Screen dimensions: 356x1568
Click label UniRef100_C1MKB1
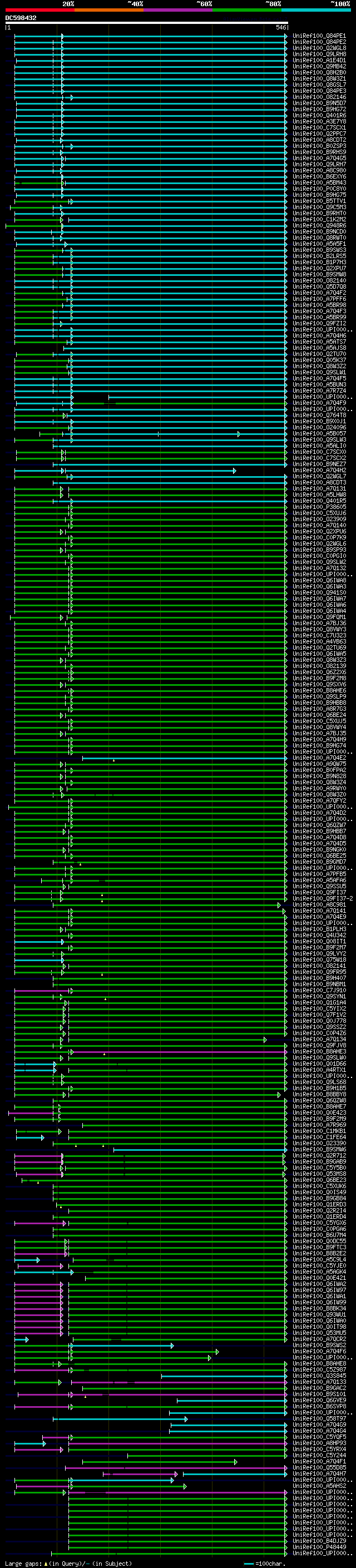click(x=319, y=1130)
